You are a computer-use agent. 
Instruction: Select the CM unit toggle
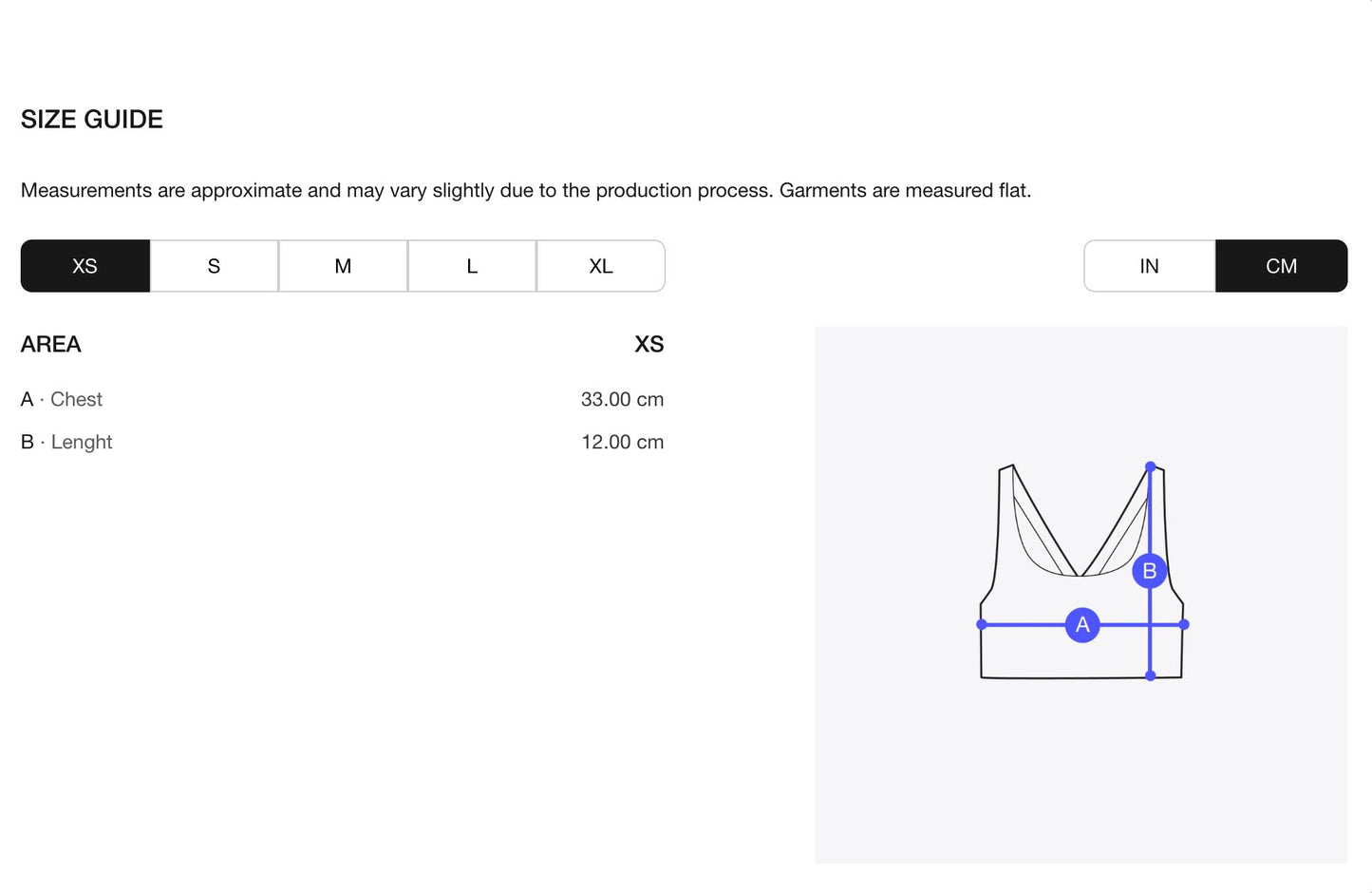1281,266
